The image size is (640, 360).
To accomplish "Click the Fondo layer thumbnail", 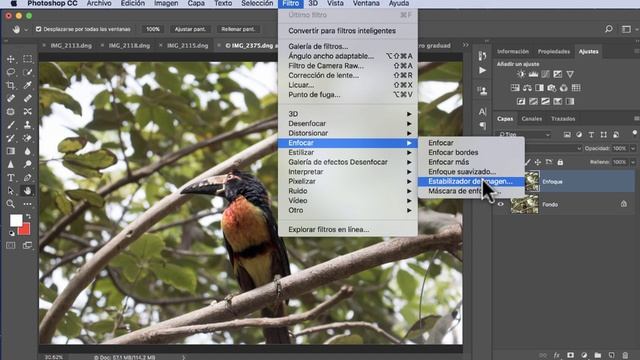I will [x=524, y=204].
